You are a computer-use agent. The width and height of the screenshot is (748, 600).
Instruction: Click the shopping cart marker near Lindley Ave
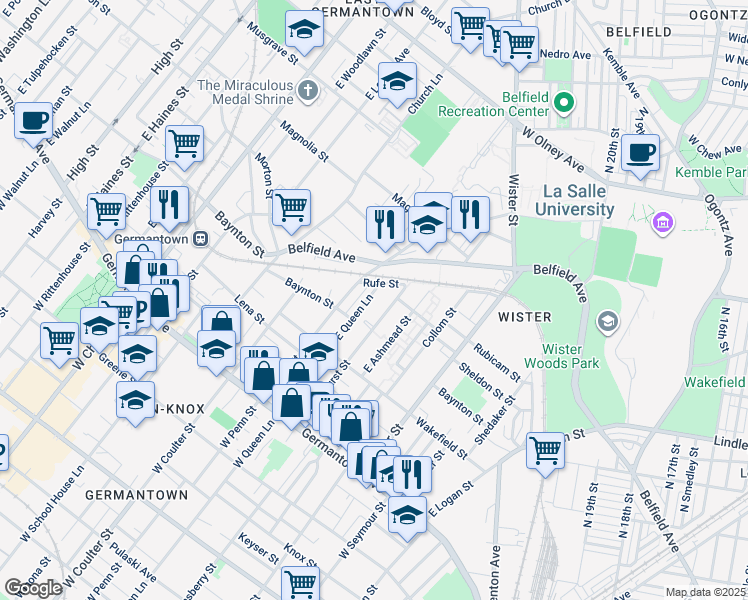click(x=546, y=453)
